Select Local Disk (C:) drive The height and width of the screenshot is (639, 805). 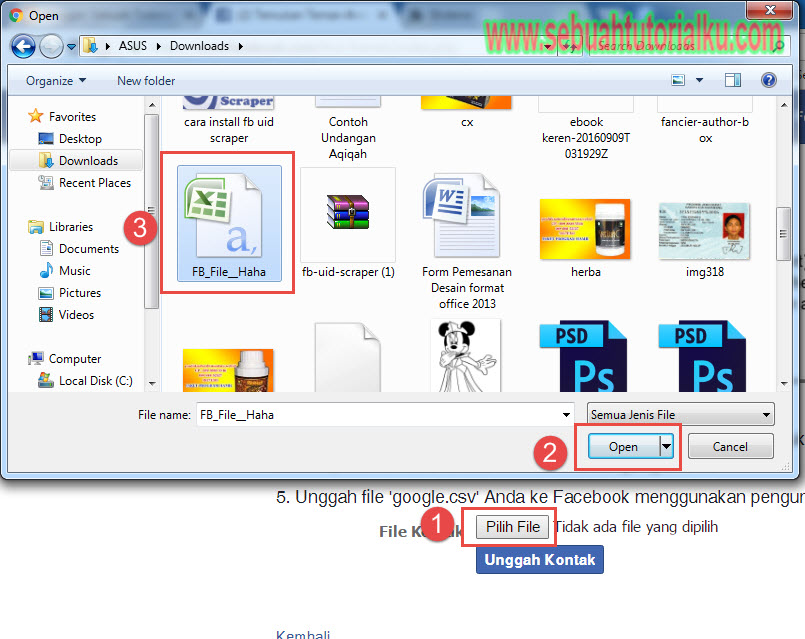[x=85, y=381]
